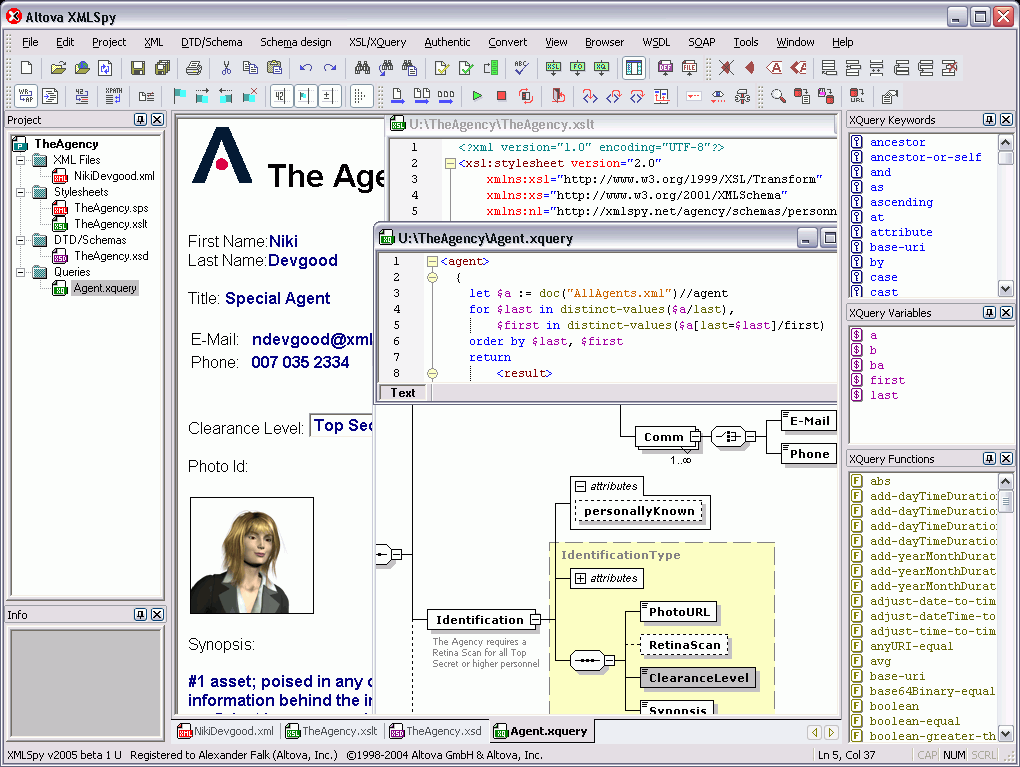This screenshot has height=767, width=1020.
Task: Close the Info panel
Action: [157, 615]
